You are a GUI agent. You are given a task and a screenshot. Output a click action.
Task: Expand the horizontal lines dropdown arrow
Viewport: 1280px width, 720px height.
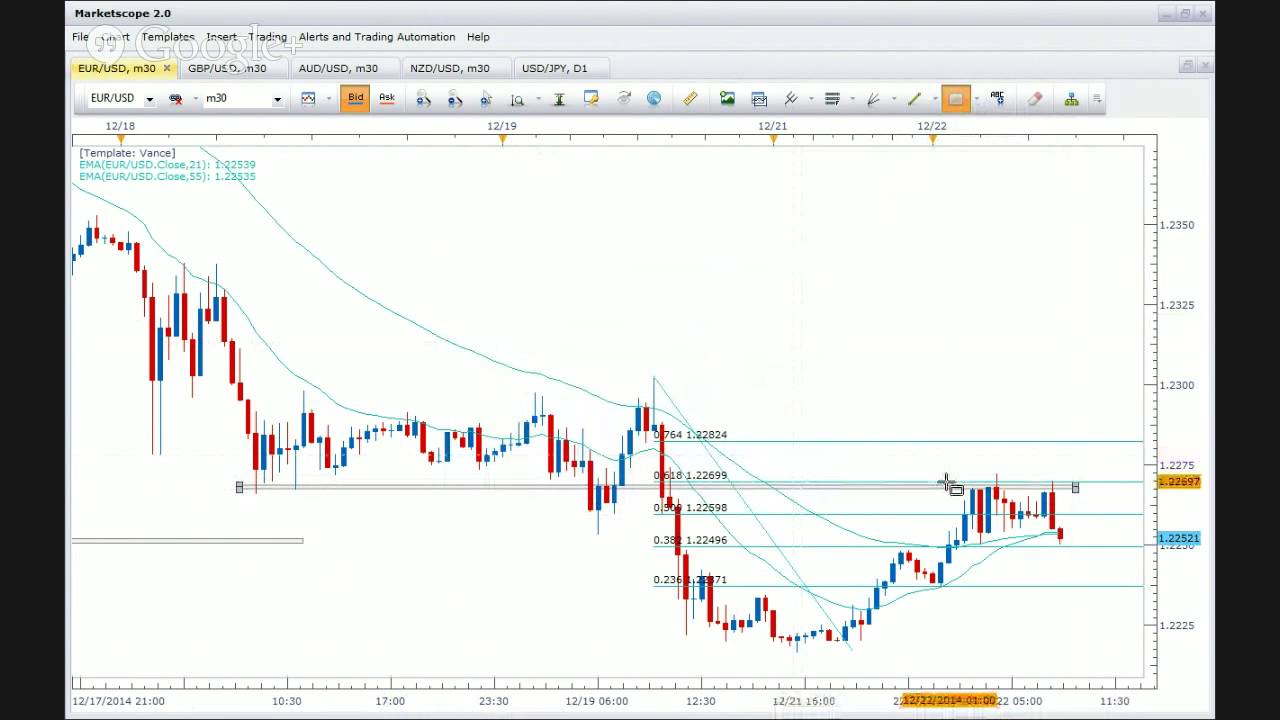tap(852, 98)
